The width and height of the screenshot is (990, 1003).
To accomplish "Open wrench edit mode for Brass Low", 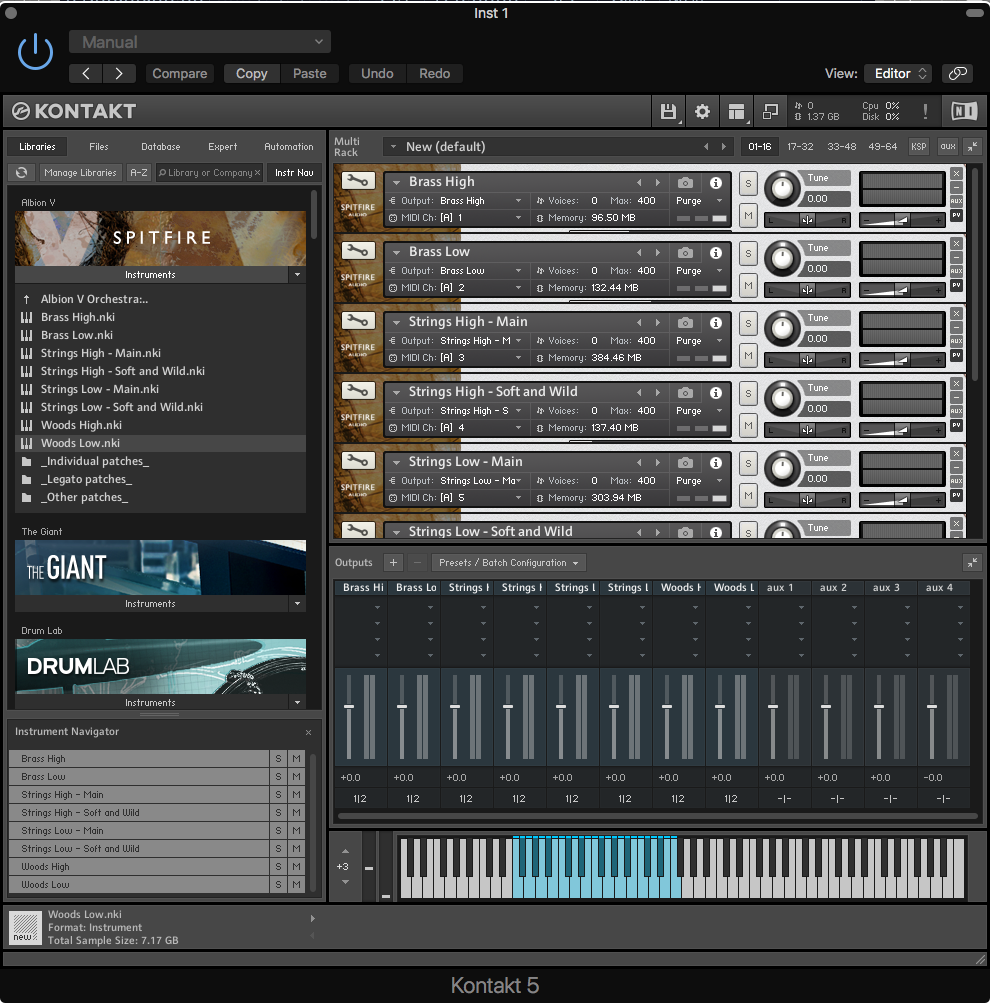I will pos(358,251).
